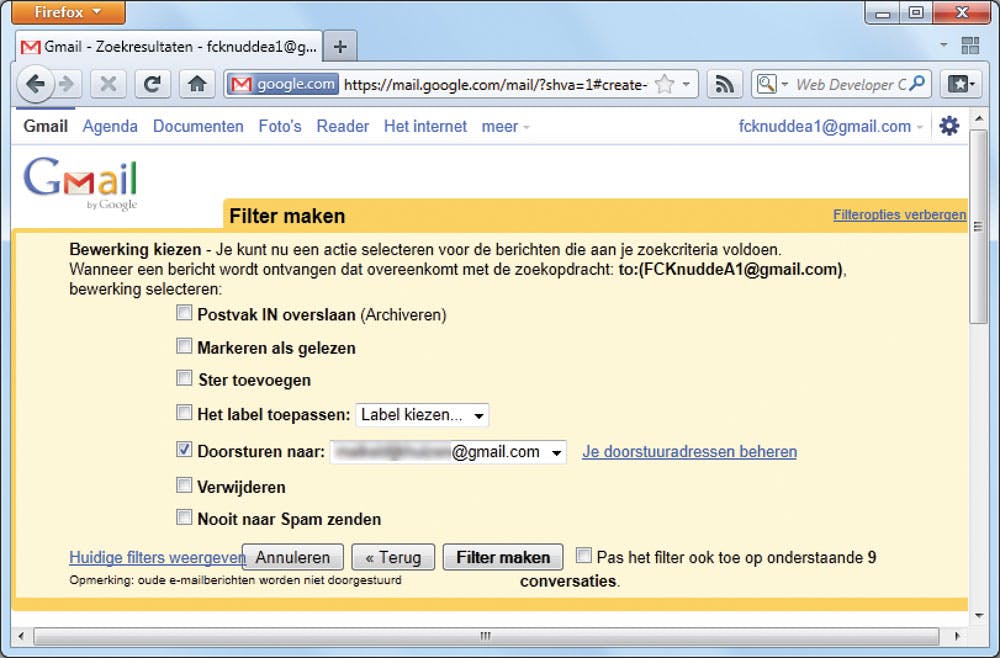The image size is (1000, 658).
Task: Open the address bar history dropdown arrow
Action: click(686, 84)
